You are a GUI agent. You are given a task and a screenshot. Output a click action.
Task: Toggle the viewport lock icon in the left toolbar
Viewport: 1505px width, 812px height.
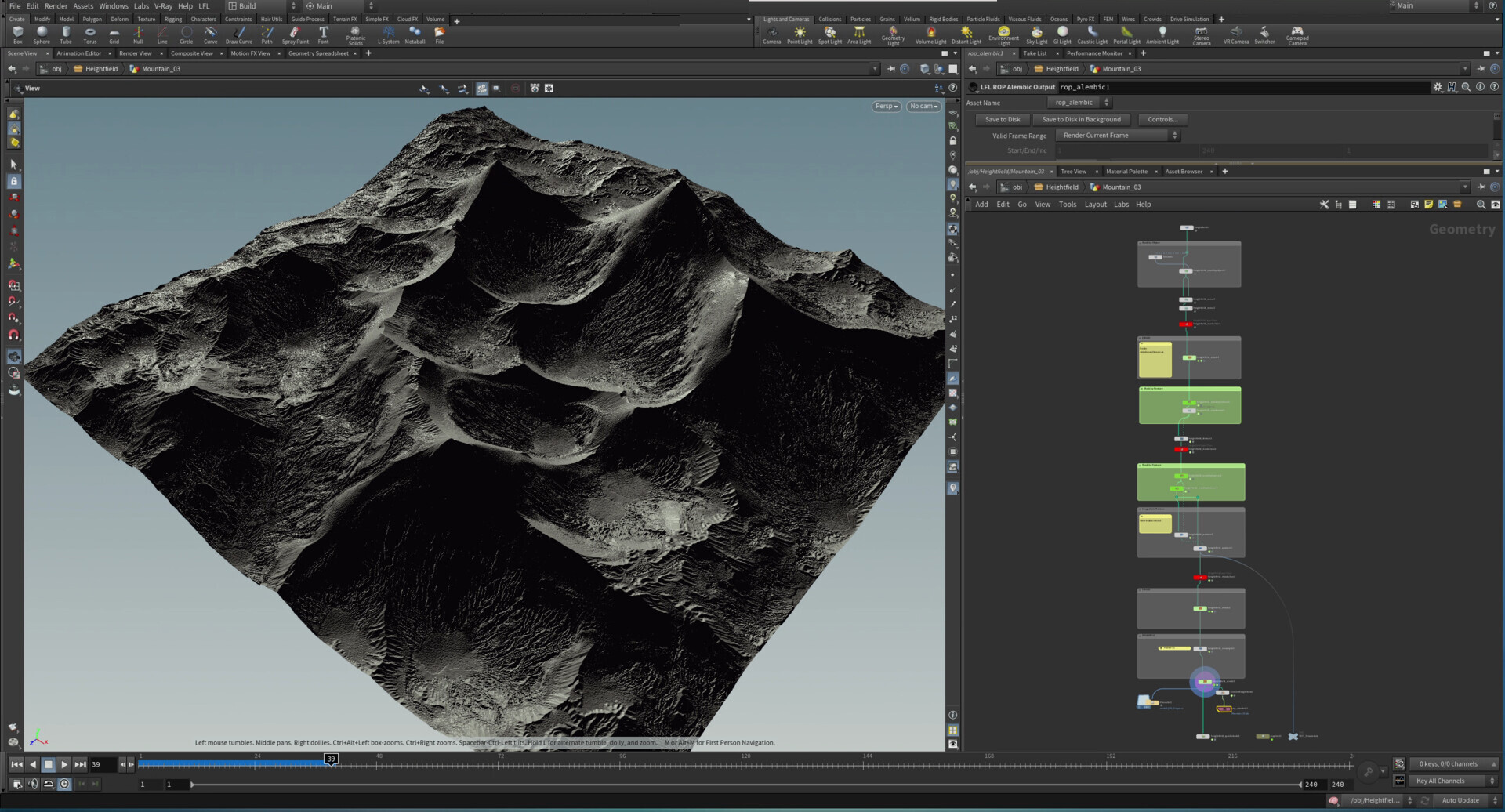(x=13, y=181)
